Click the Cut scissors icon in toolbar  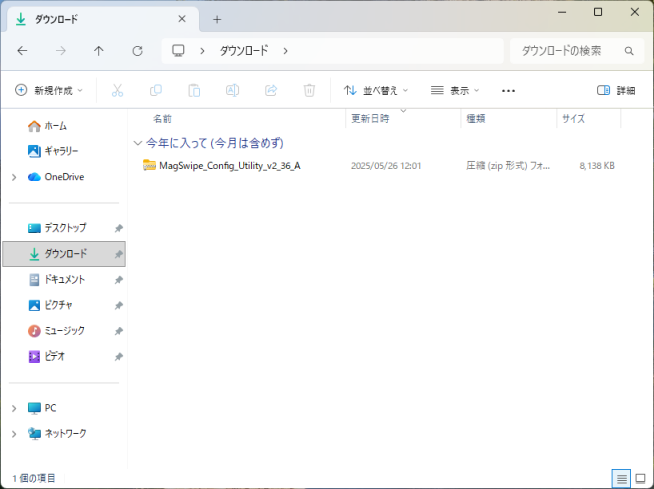[117, 90]
